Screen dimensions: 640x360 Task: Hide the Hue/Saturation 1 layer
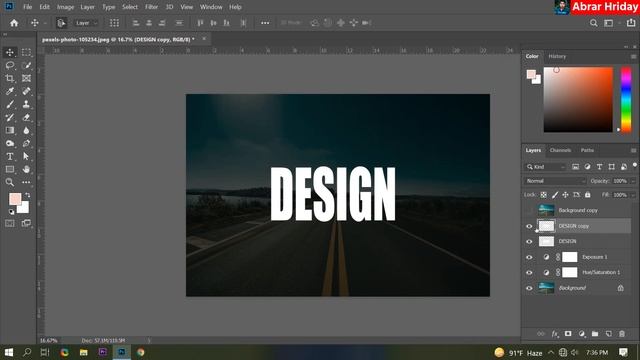click(529, 272)
